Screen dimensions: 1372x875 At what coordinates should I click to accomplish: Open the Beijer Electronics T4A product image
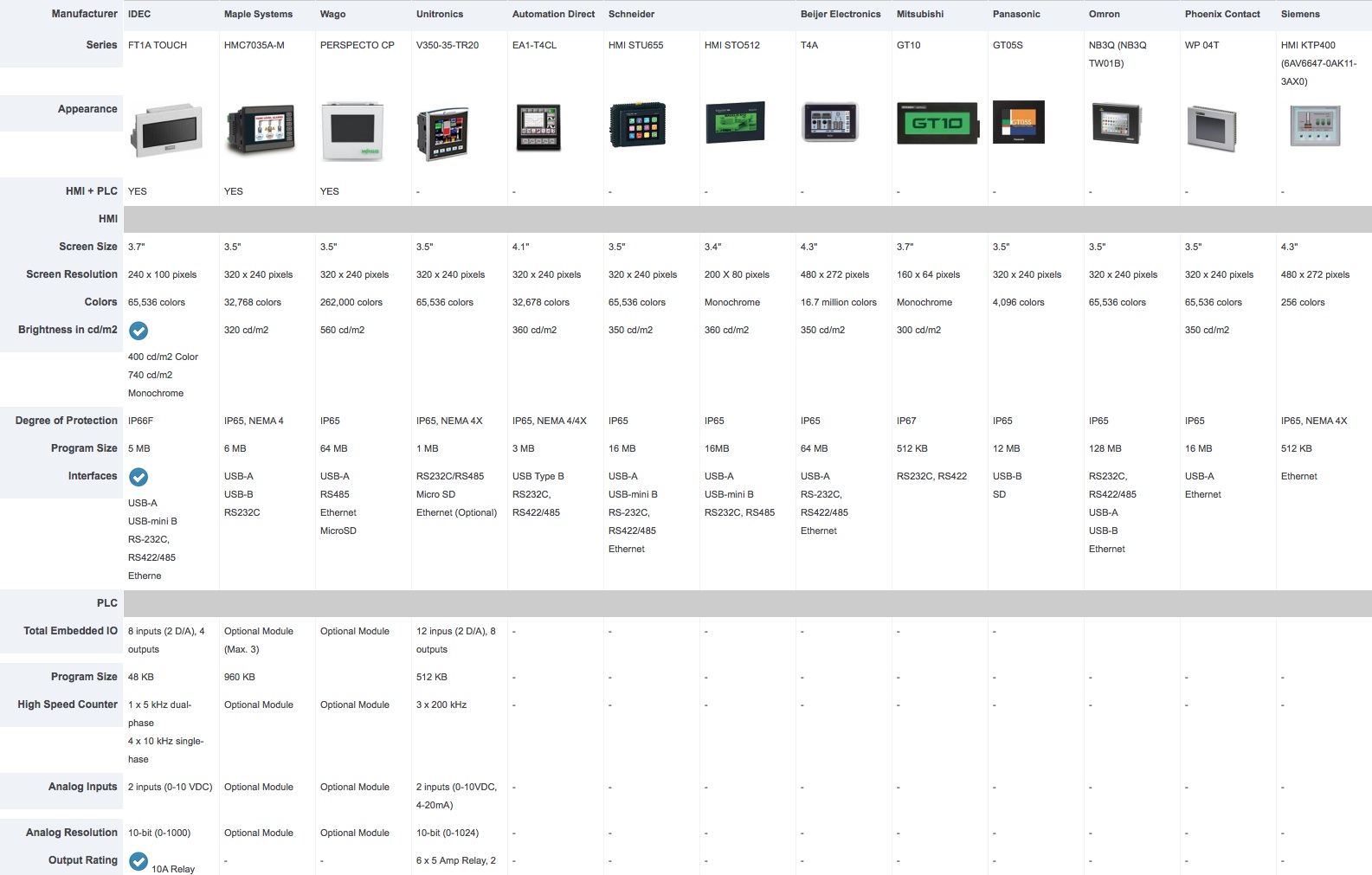click(830, 122)
